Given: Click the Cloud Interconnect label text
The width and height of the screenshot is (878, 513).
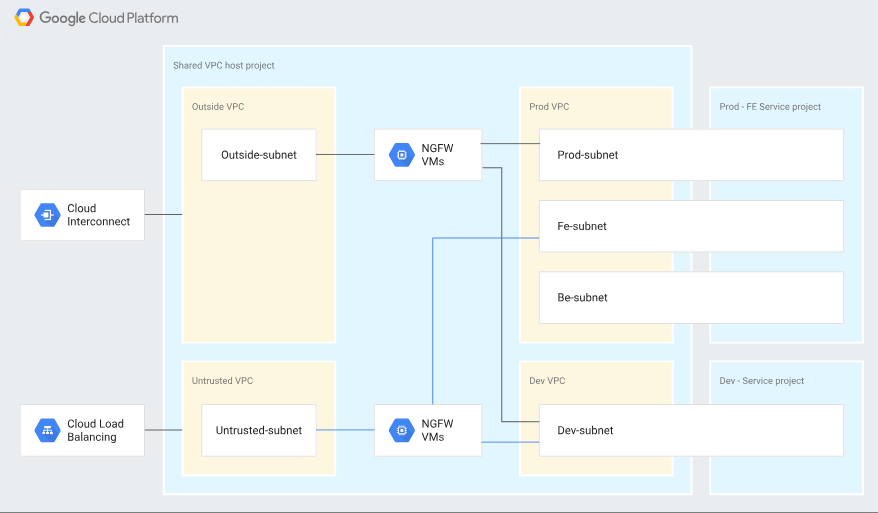Looking at the screenshot, I should (x=99, y=215).
